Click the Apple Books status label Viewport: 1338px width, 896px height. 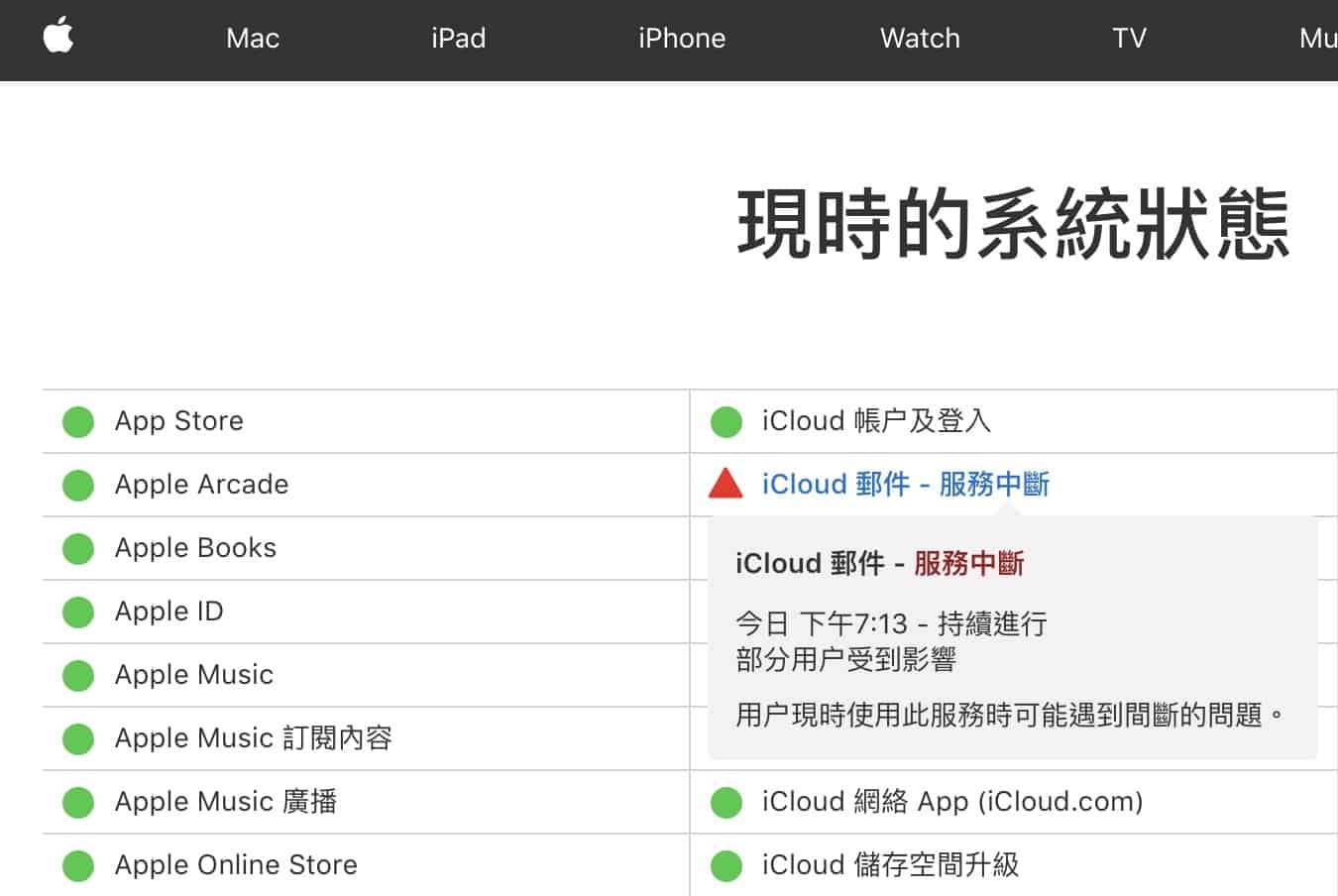tap(196, 548)
